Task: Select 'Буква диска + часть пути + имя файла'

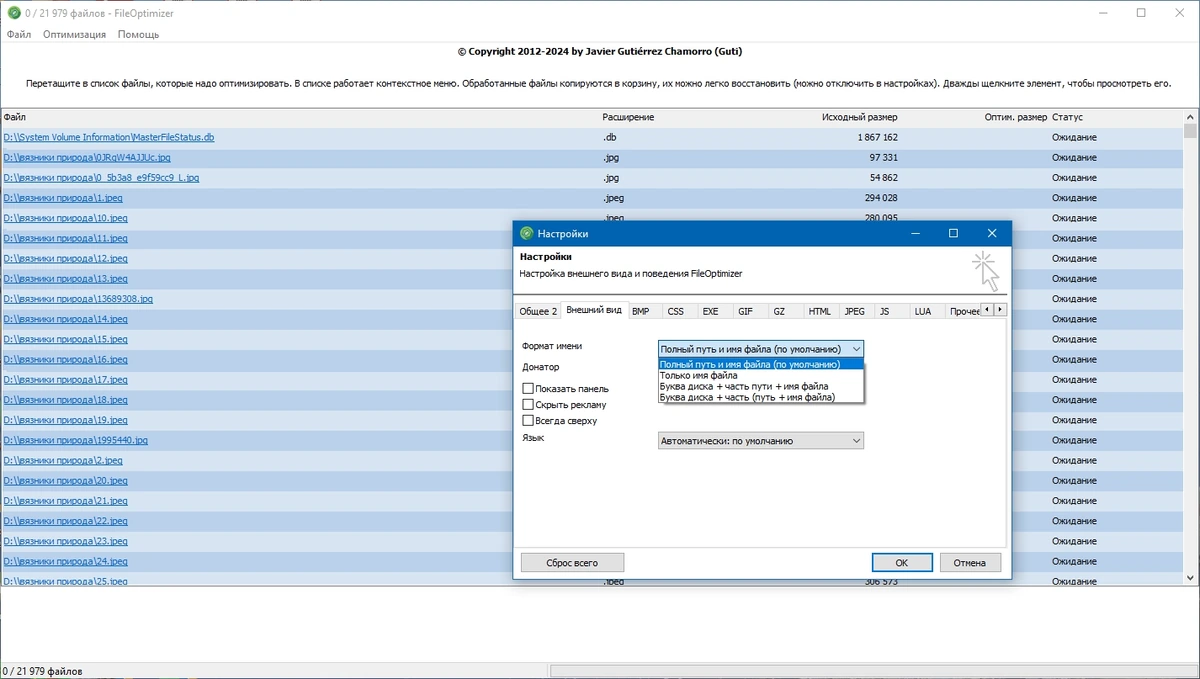Action: [760, 386]
